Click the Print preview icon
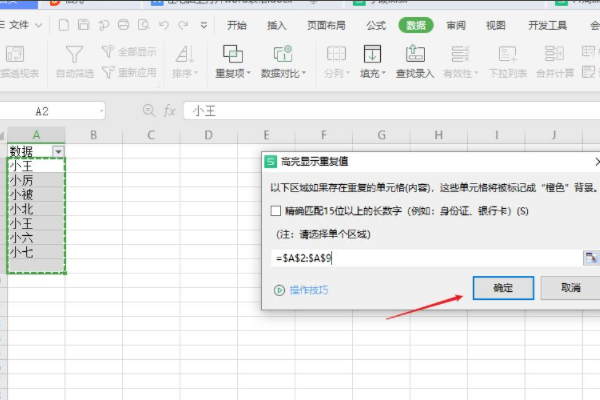Image resolution: width=600 pixels, height=400 pixels. [143, 25]
